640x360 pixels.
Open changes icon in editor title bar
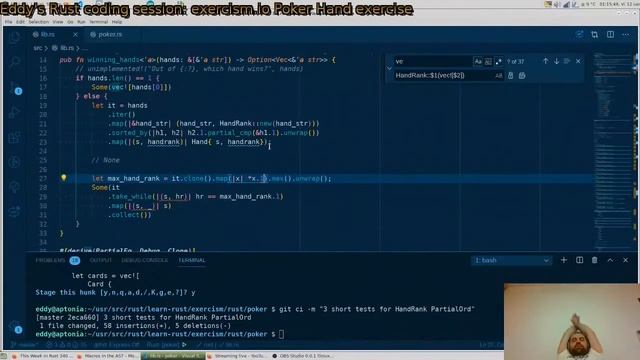click(579, 35)
